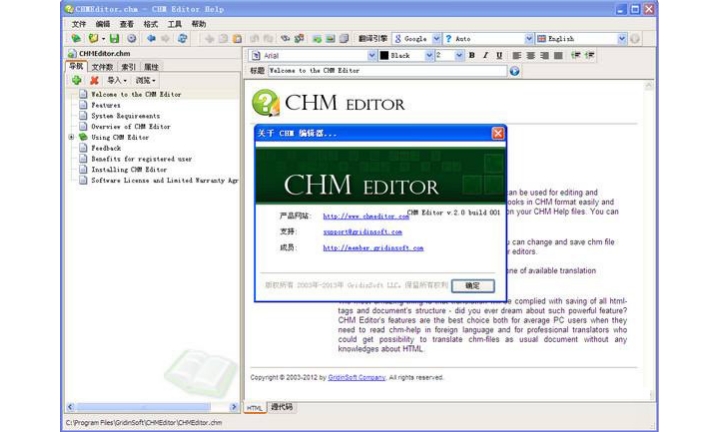Click the 确定 button in About dialog
The width and height of the screenshot is (720, 432).
click(x=472, y=285)
